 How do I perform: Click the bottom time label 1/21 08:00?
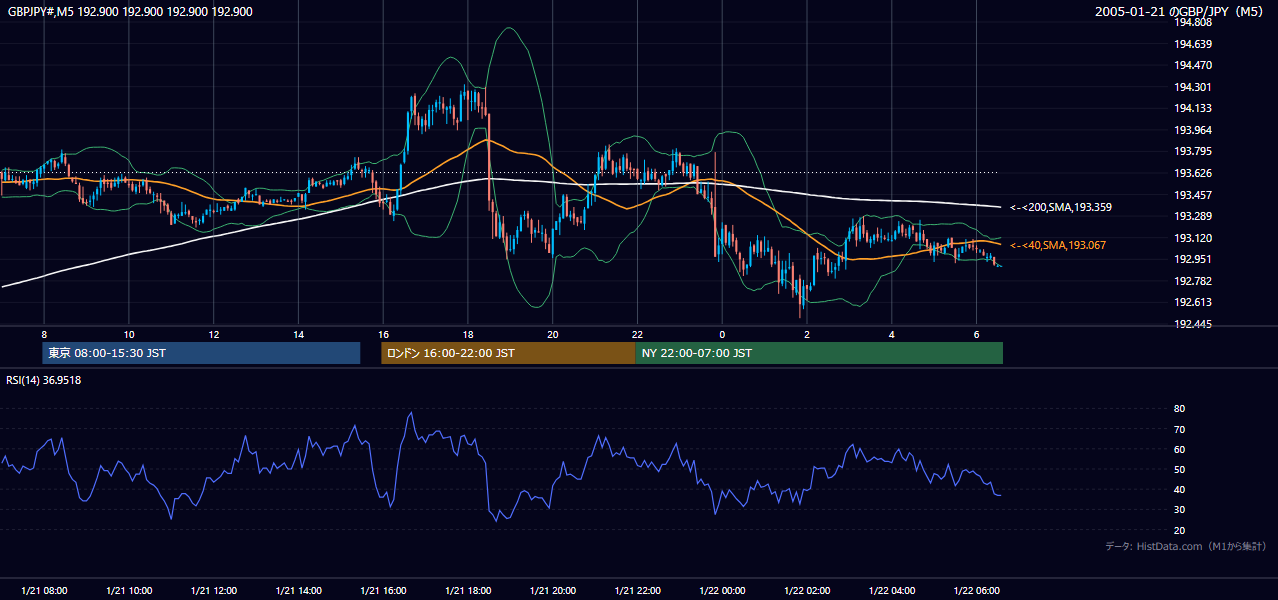tap(44, 591)
